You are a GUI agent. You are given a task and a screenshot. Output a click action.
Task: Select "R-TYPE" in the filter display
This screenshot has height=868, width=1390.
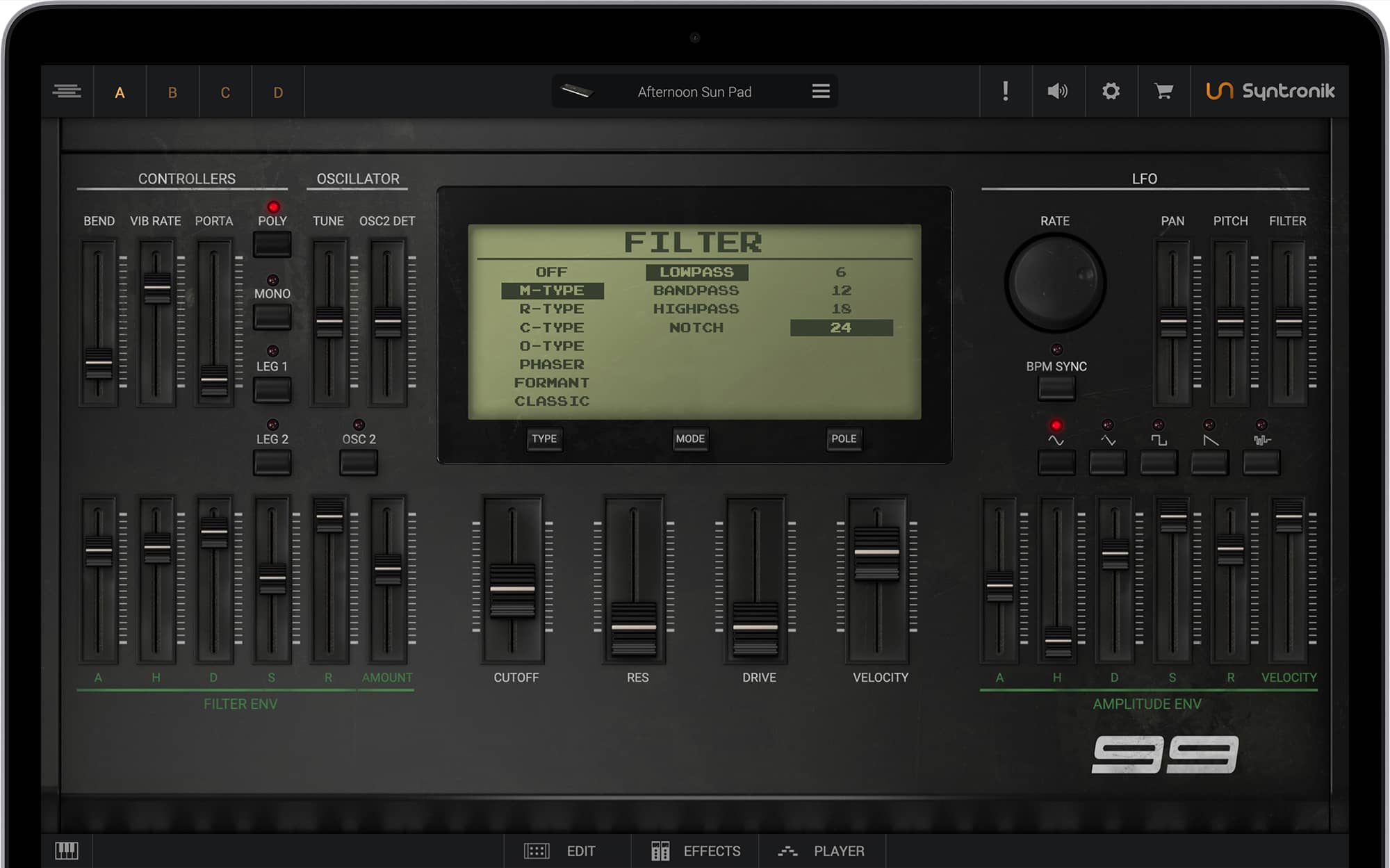point(552,309)
